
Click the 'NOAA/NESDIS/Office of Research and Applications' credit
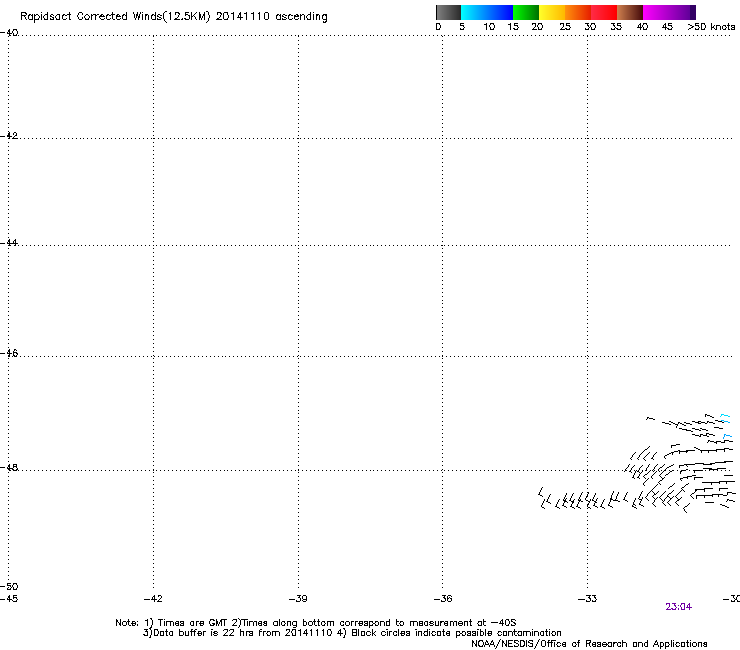[x=589, y=644]
